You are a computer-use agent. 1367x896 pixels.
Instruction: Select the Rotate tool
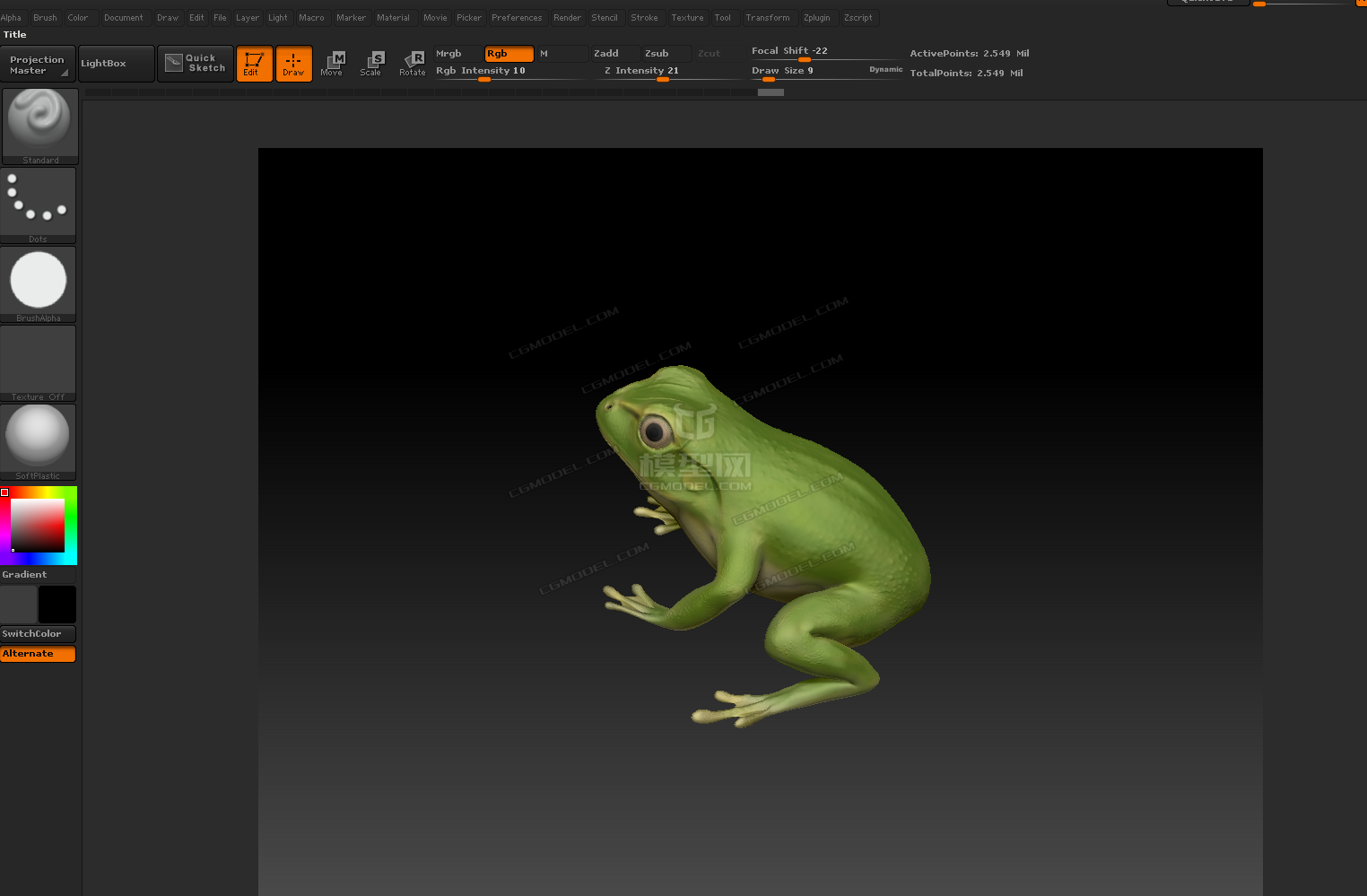(x=413, y=64)
